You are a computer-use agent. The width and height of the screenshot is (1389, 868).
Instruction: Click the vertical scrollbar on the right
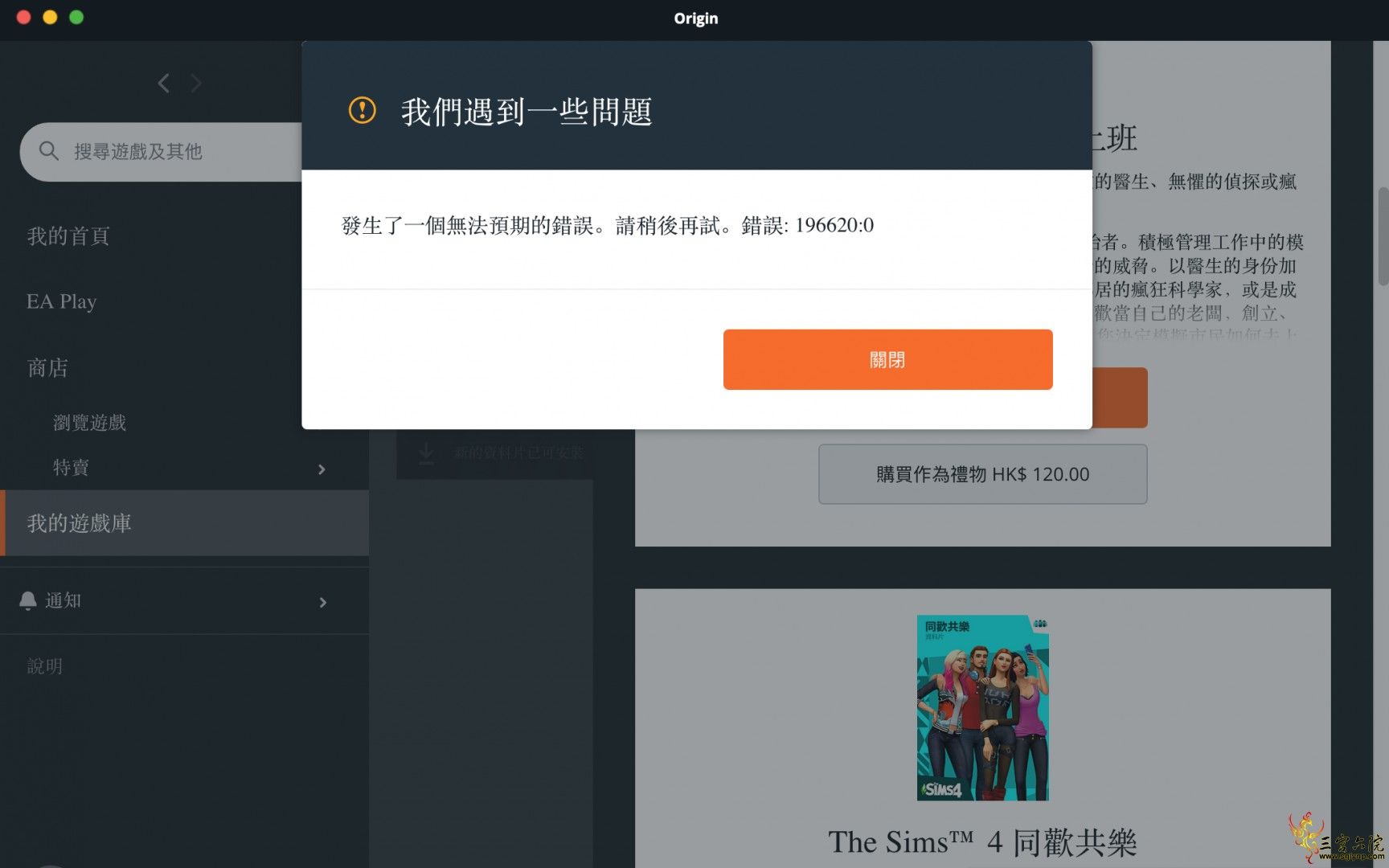click(x=1383, y=236)
